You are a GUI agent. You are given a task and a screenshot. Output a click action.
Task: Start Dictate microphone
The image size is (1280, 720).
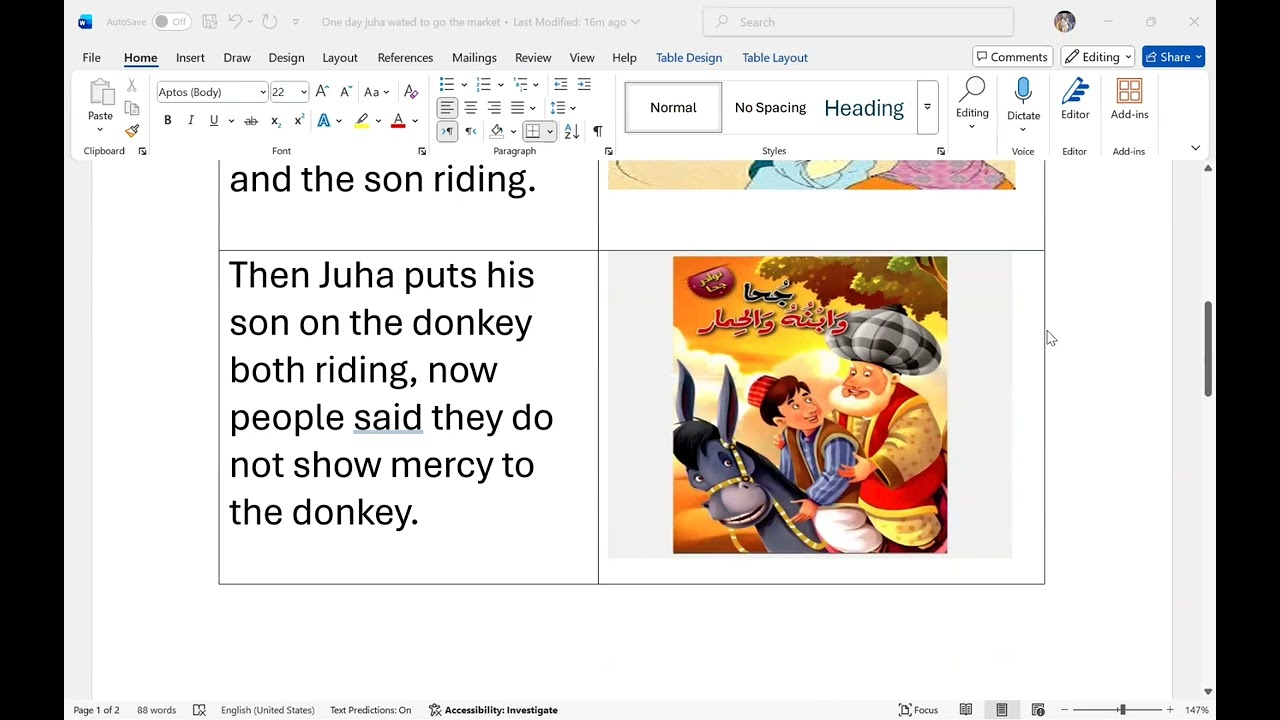point(1023,103)
